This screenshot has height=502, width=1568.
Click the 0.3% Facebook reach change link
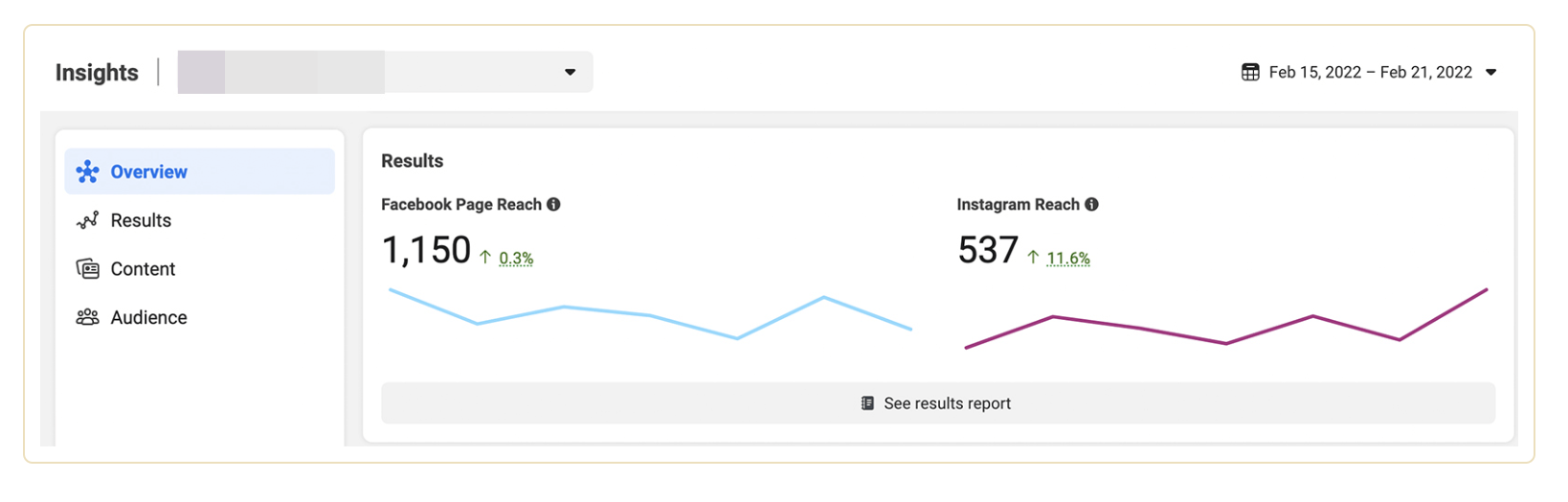[516, 258]
